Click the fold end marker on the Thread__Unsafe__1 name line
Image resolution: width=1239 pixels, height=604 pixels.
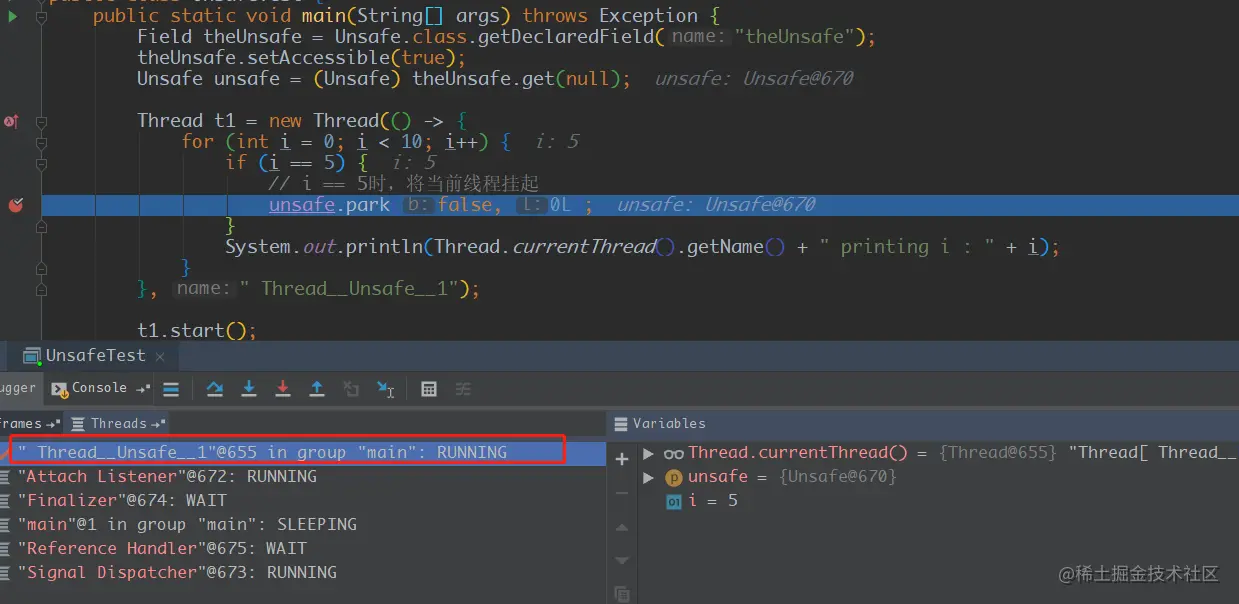[x=42, y=289]
